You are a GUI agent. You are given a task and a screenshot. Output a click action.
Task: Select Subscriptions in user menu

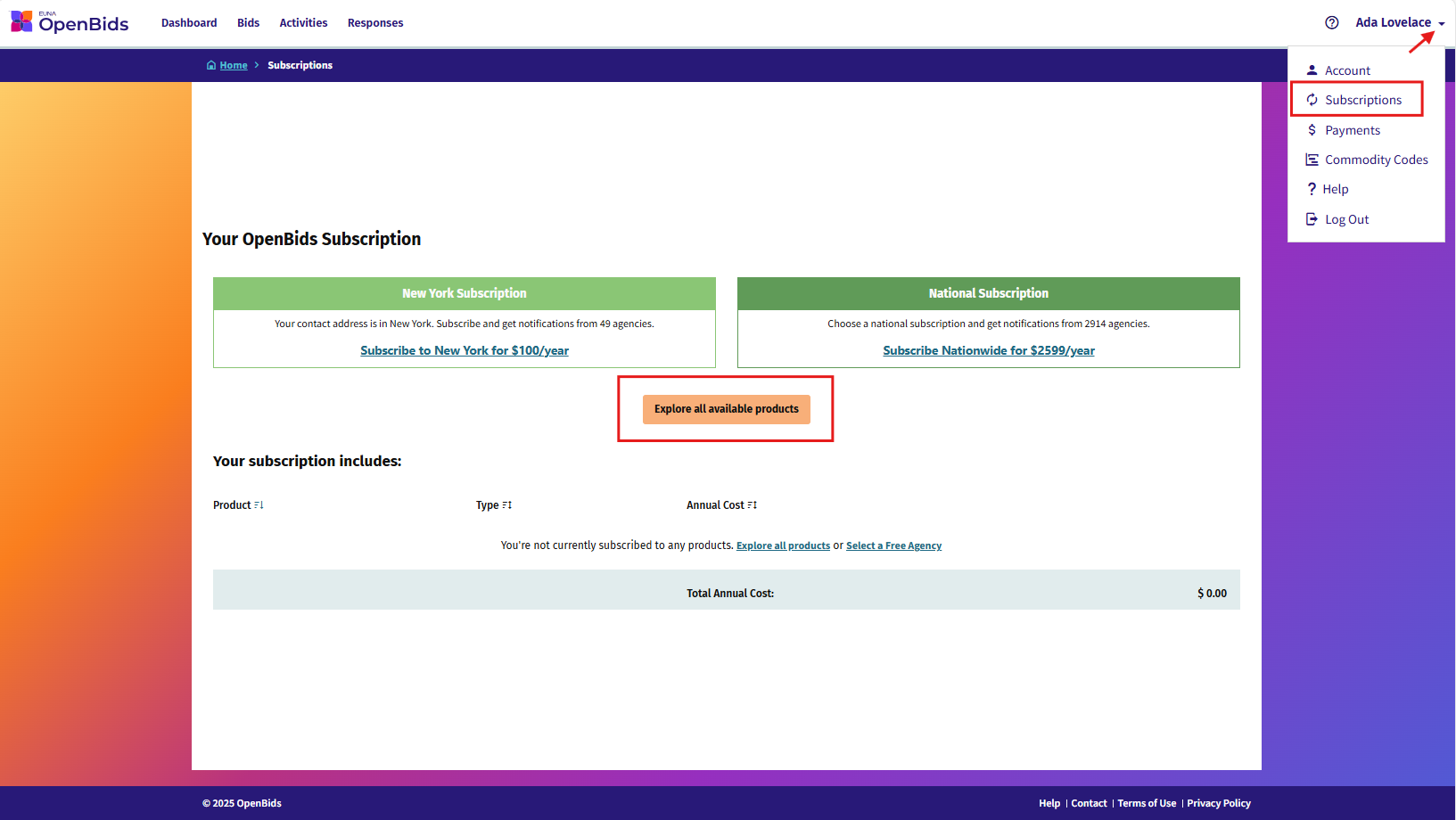(x=1354, y=100)
